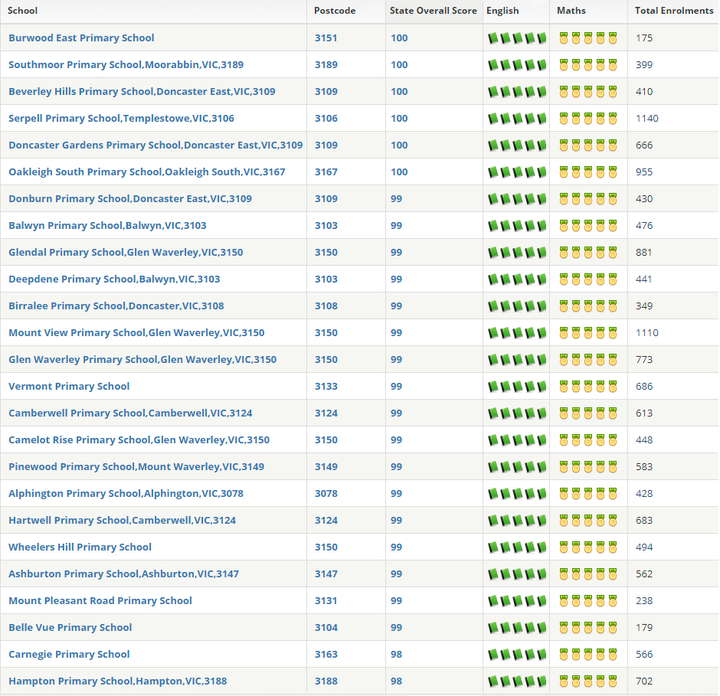Open Balwyn Primary School link
This screenshot has width=720, height=696.
(107, 225)
